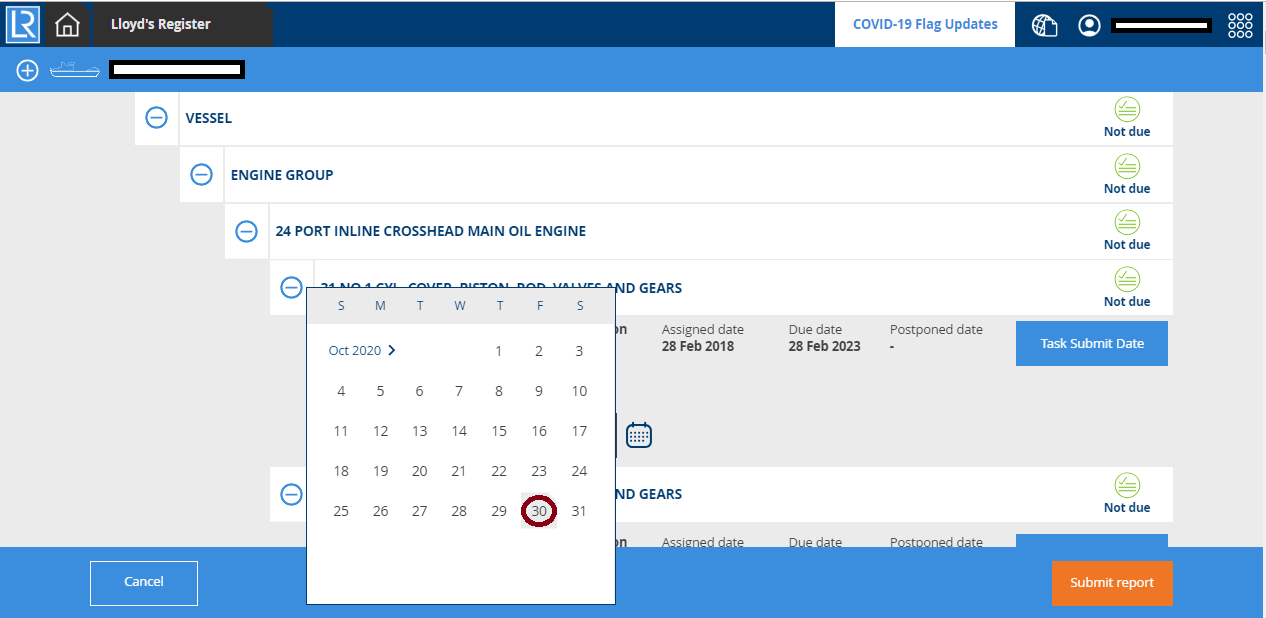Collapse the ENGINE GROUP node
The width and height of the screenshot is (1266, 618).
202,175
